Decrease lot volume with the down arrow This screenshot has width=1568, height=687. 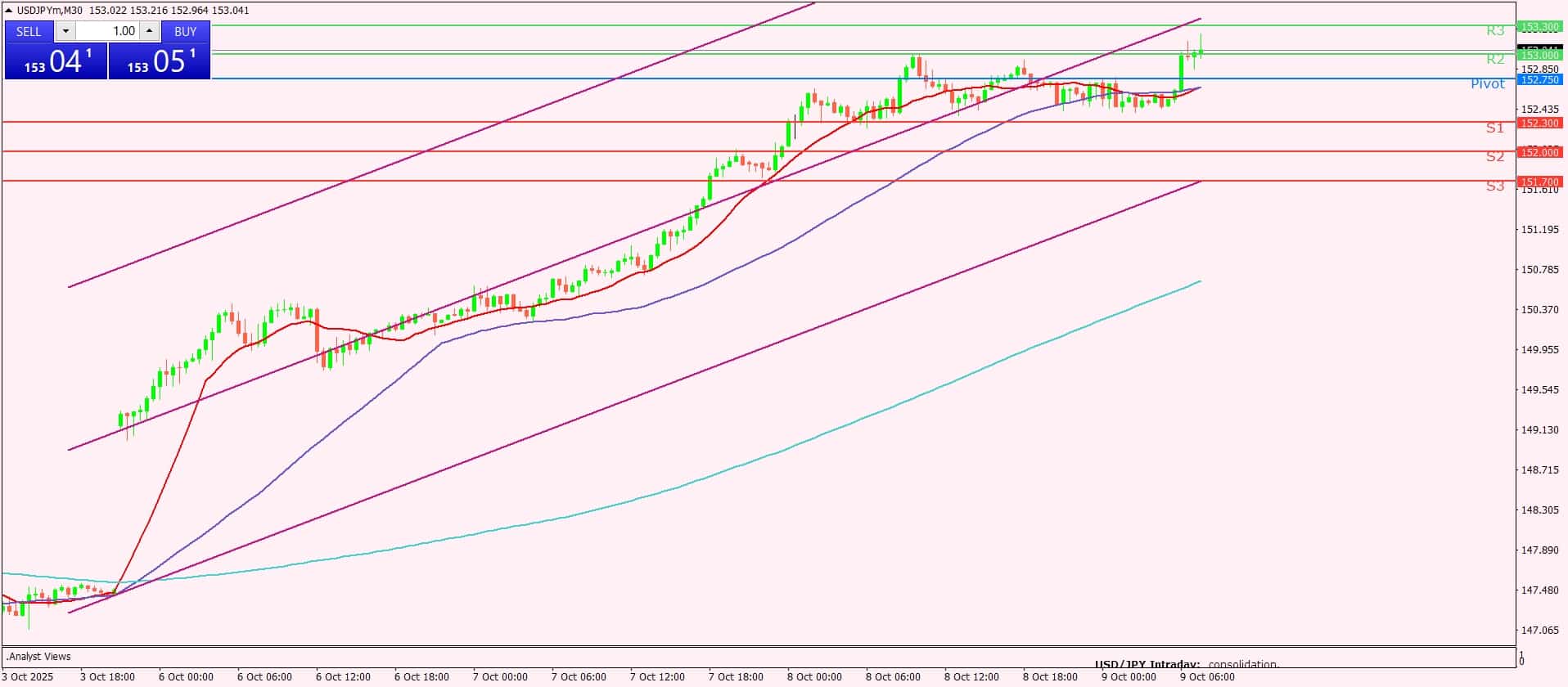pos(65,31)
